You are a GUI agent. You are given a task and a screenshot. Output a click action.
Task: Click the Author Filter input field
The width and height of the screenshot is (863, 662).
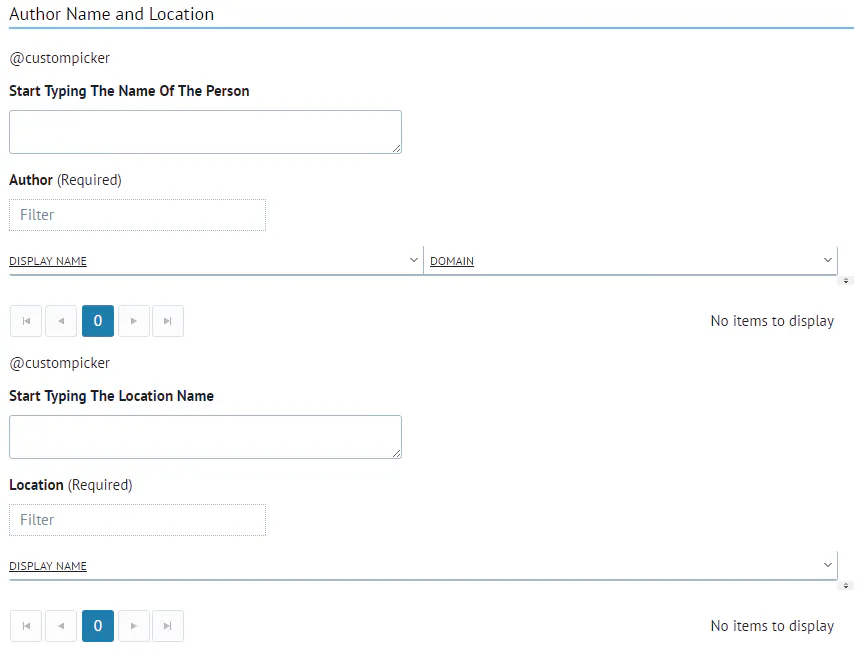coord(138,215)
